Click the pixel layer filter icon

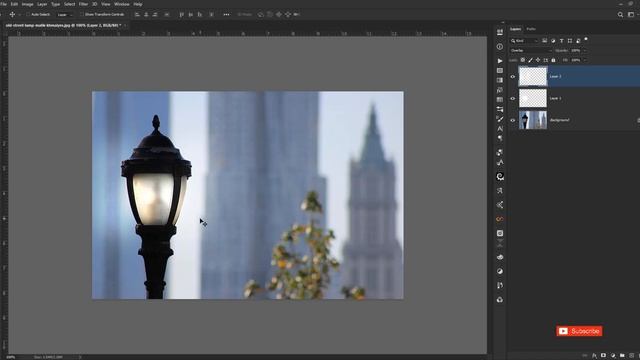point(544,41)
